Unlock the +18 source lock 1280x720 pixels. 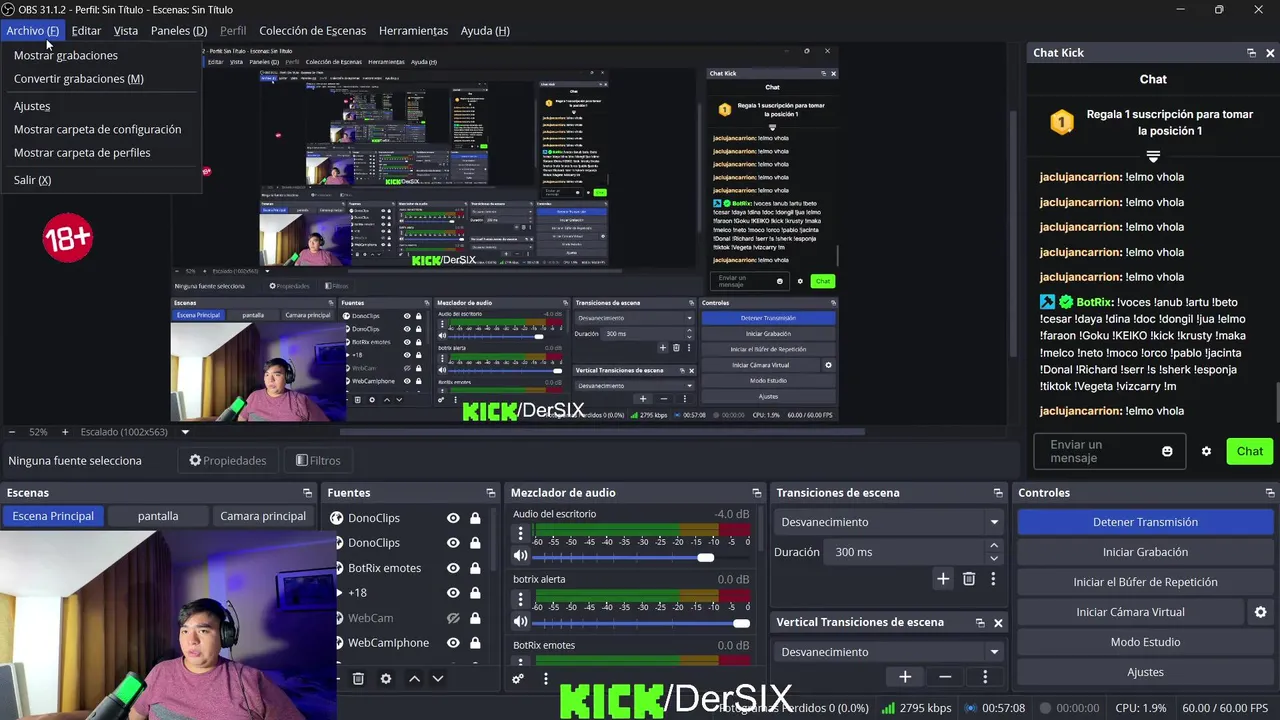475,593
